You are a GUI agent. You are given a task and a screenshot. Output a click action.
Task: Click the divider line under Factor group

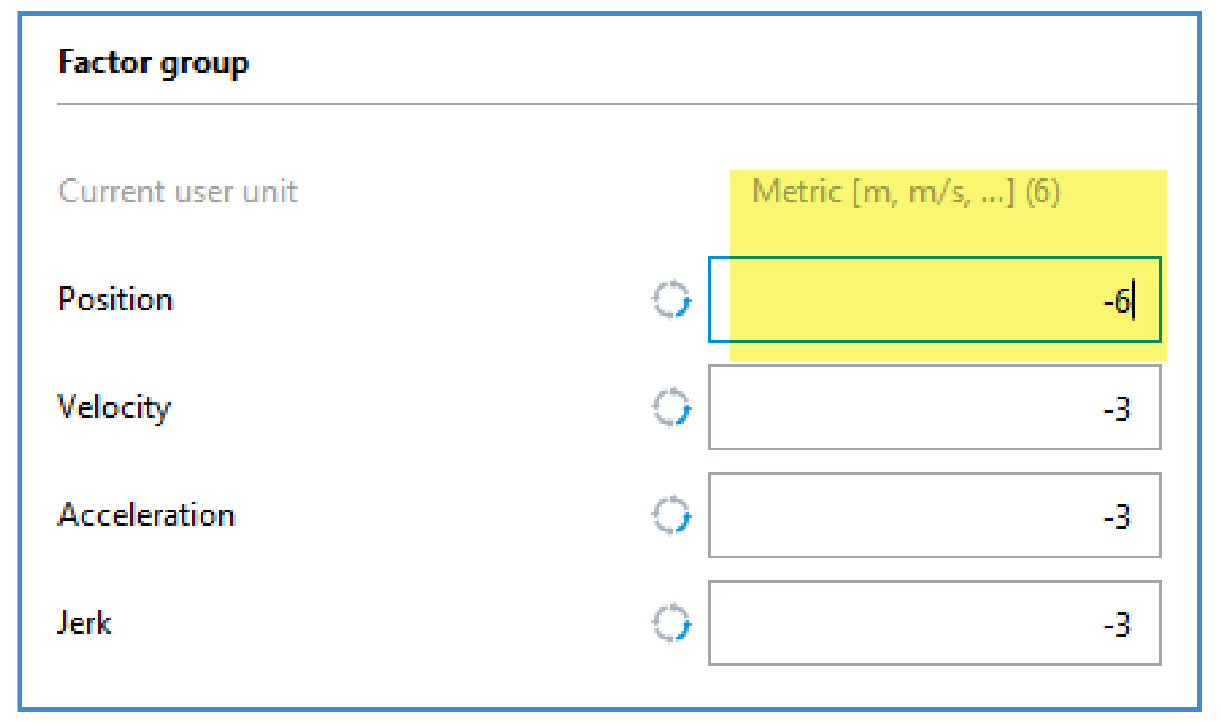627,103
